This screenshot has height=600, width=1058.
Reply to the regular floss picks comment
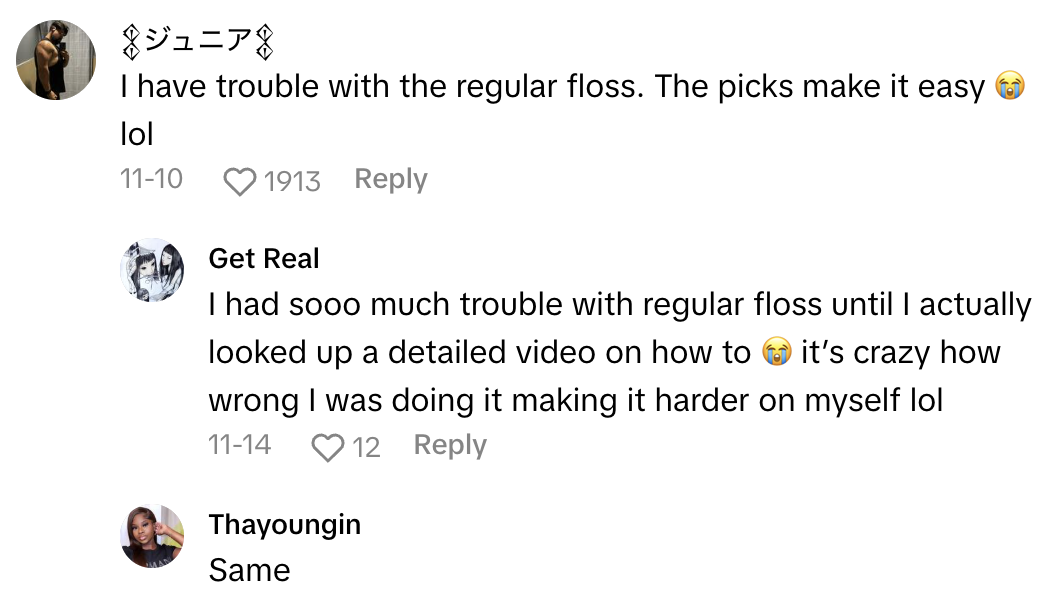[390, 180]
